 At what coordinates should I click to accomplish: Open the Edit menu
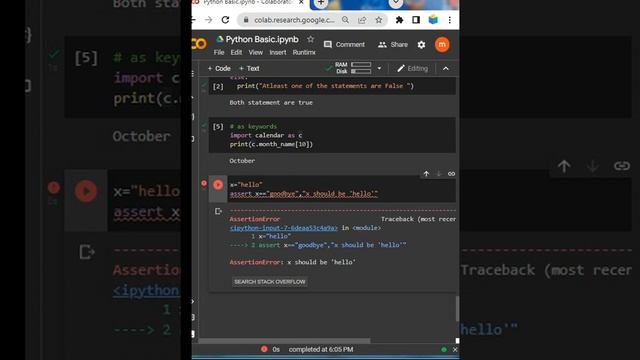pos(236,52)
